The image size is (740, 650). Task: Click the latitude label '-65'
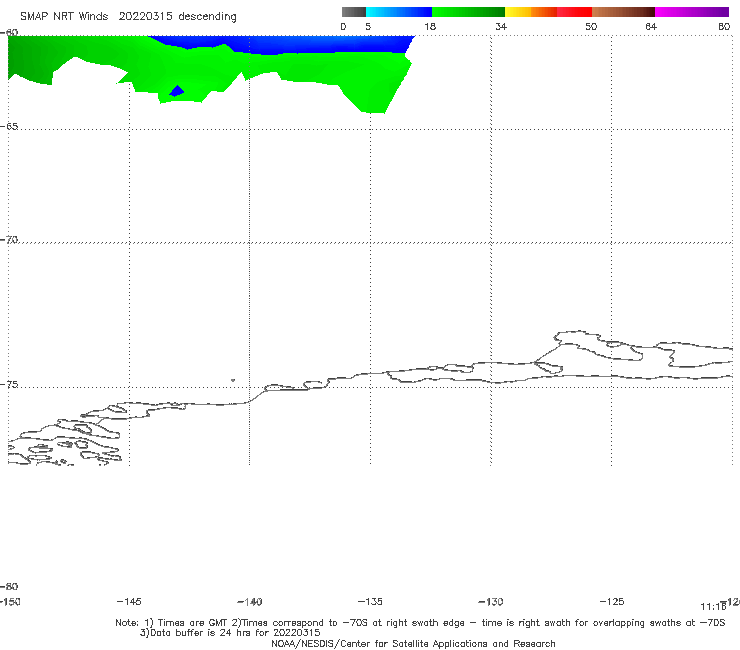click(x=9, y=127)
